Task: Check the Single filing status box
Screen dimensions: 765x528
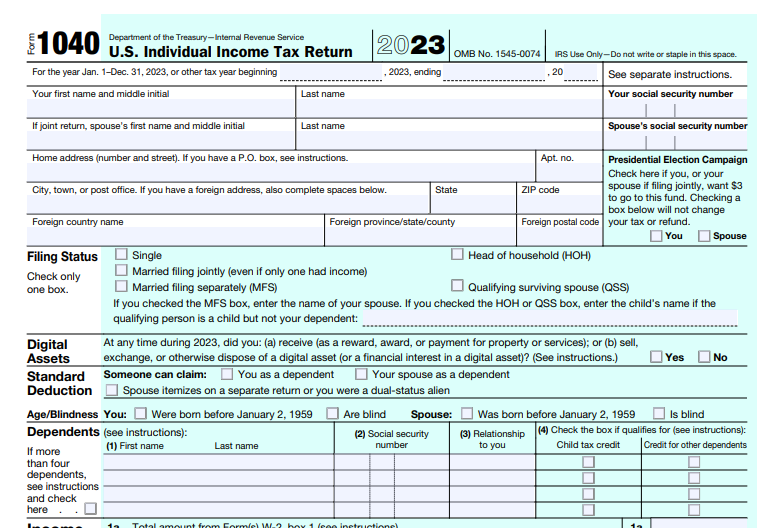Action: 121,254
